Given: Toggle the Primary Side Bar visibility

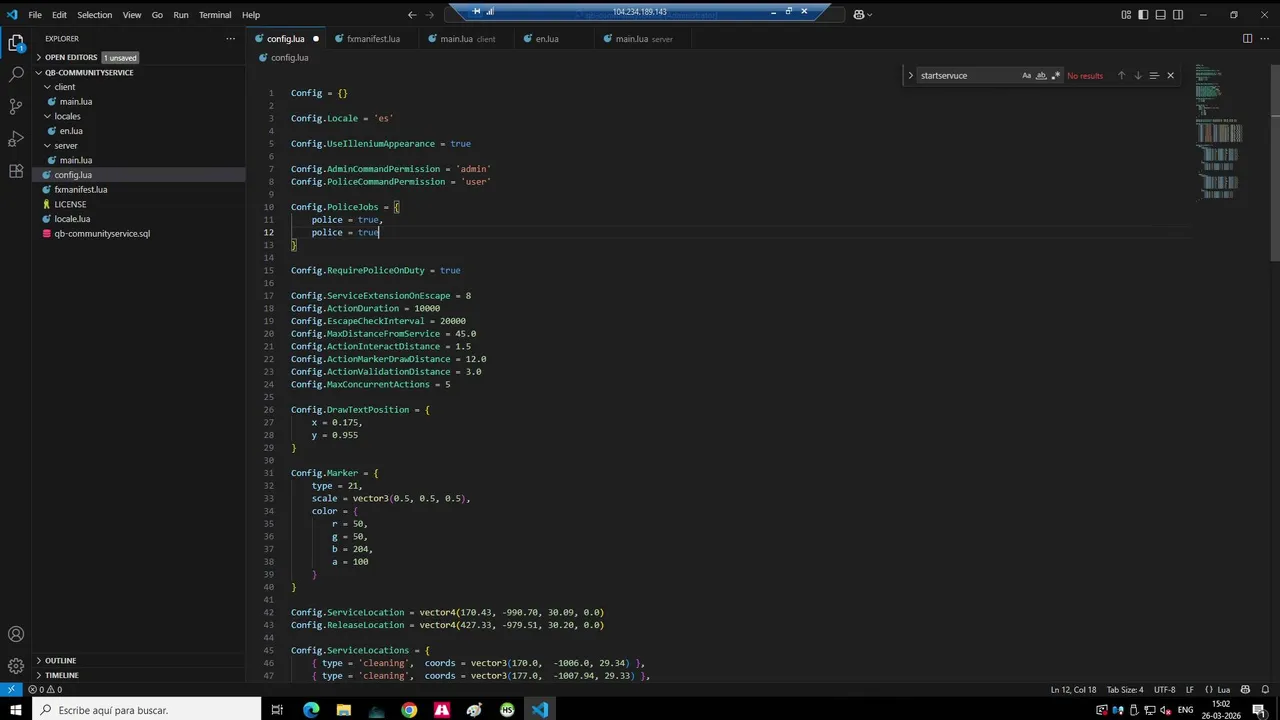Looking at the screenshot, I should click(1143, 15).
